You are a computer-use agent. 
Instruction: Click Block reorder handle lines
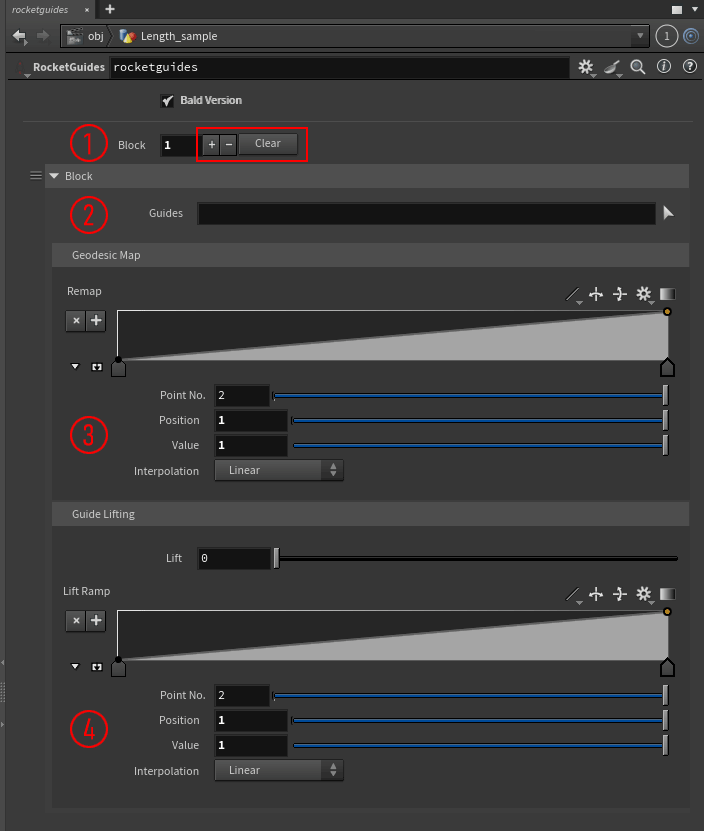[36, 175]
